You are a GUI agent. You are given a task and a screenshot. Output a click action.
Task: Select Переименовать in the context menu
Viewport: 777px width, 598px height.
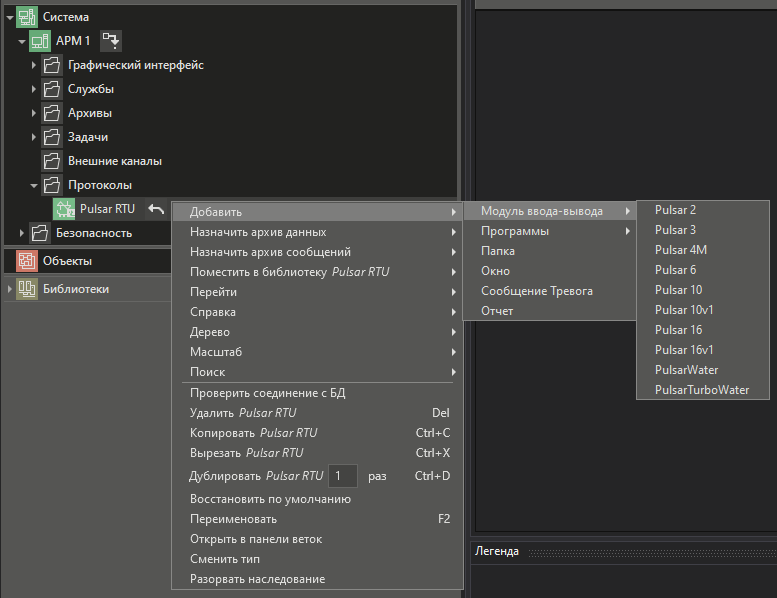click(233, 519)
